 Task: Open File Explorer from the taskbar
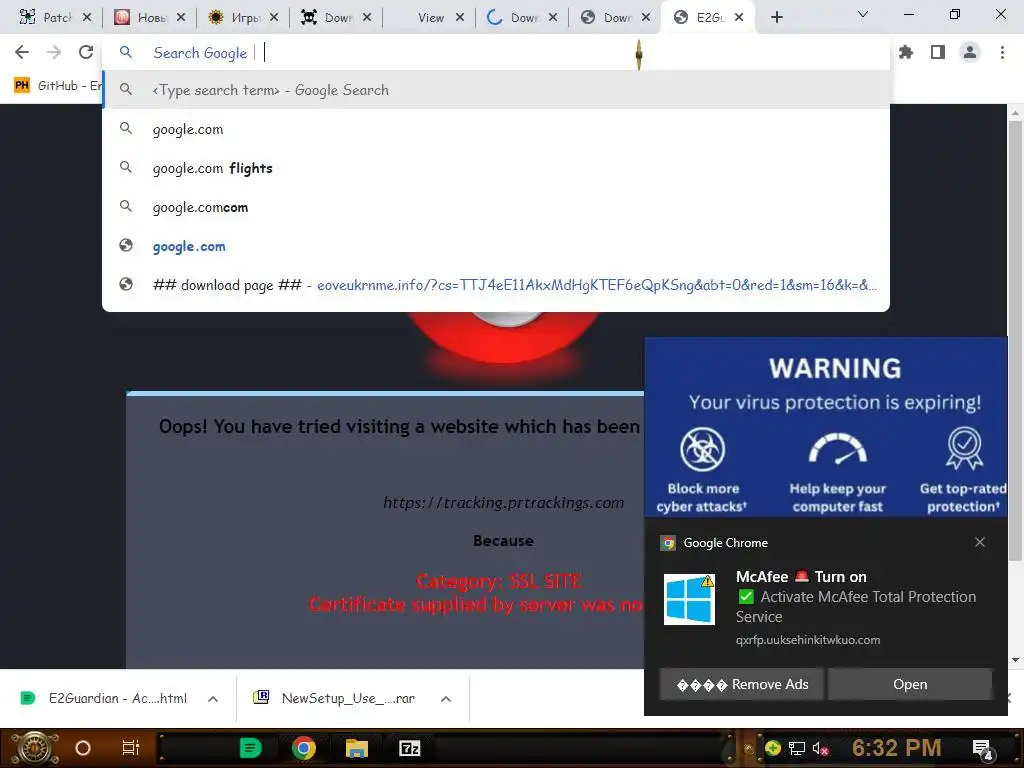[357, 748]
